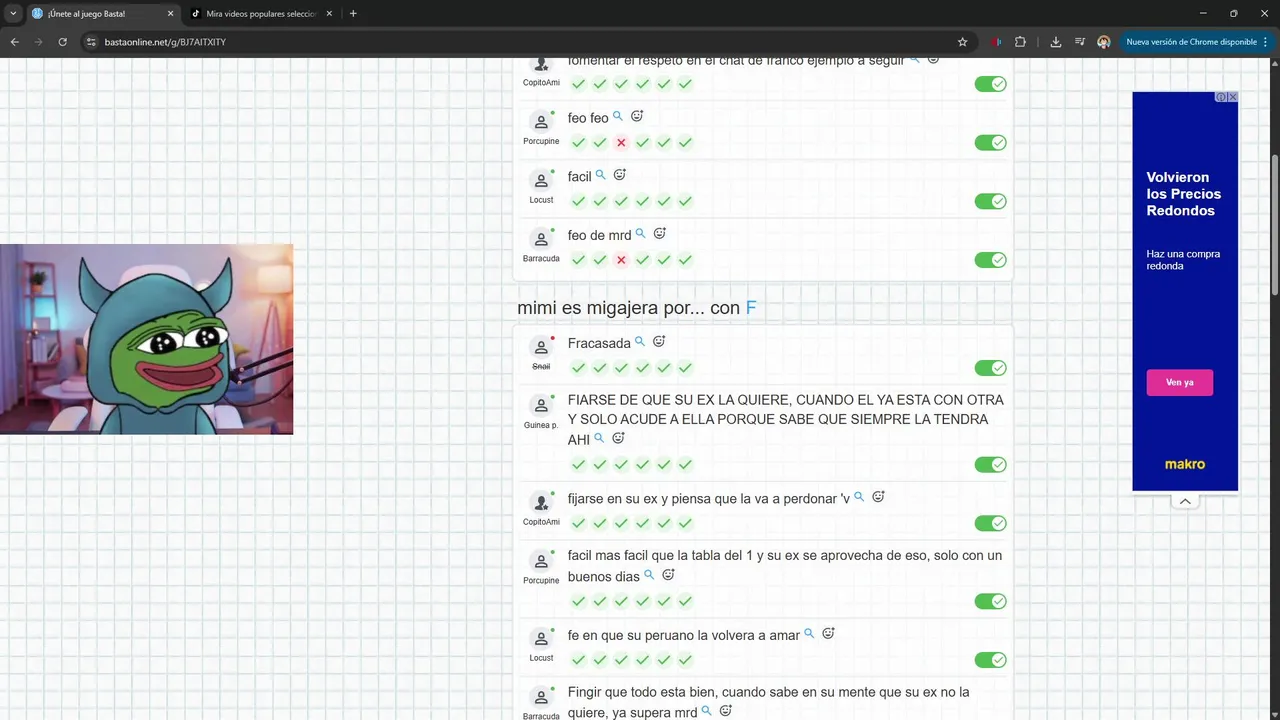Image resolution: width=1280 pixels, height=720 pixels.
Task: Open media controls icon in toolbar
Action: coord(1080,42)
